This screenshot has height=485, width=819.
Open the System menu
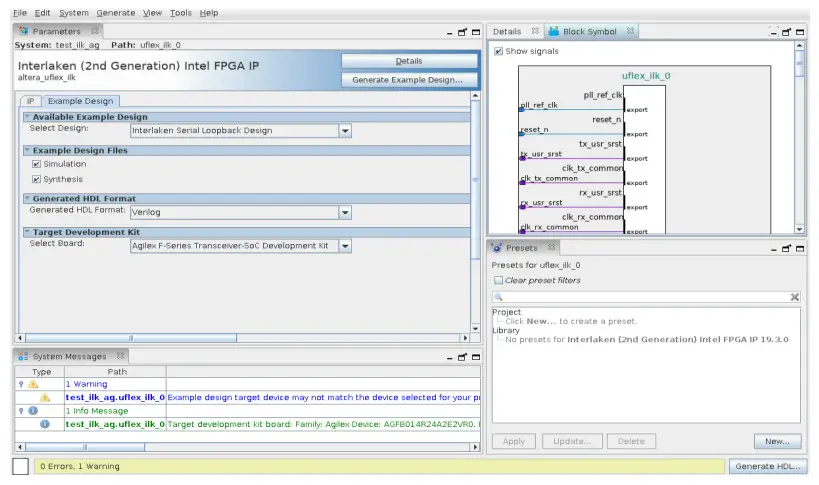[x=74, y=13]
